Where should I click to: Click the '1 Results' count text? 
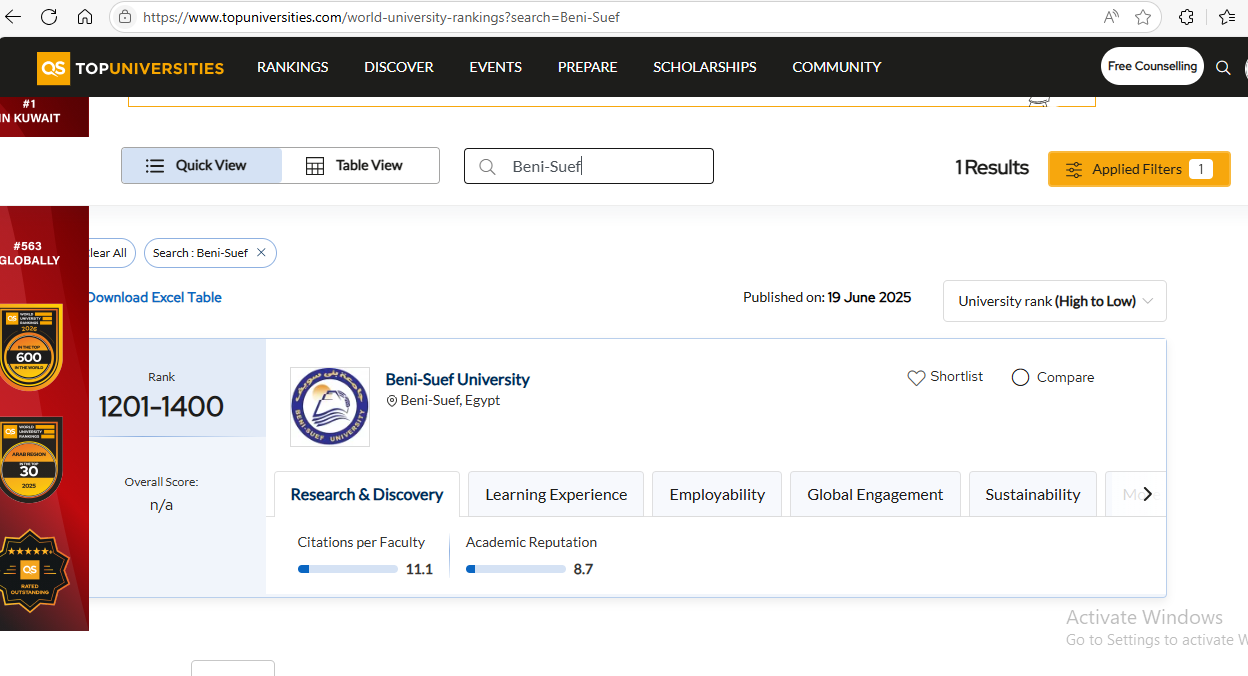click(x=992, y=167)
